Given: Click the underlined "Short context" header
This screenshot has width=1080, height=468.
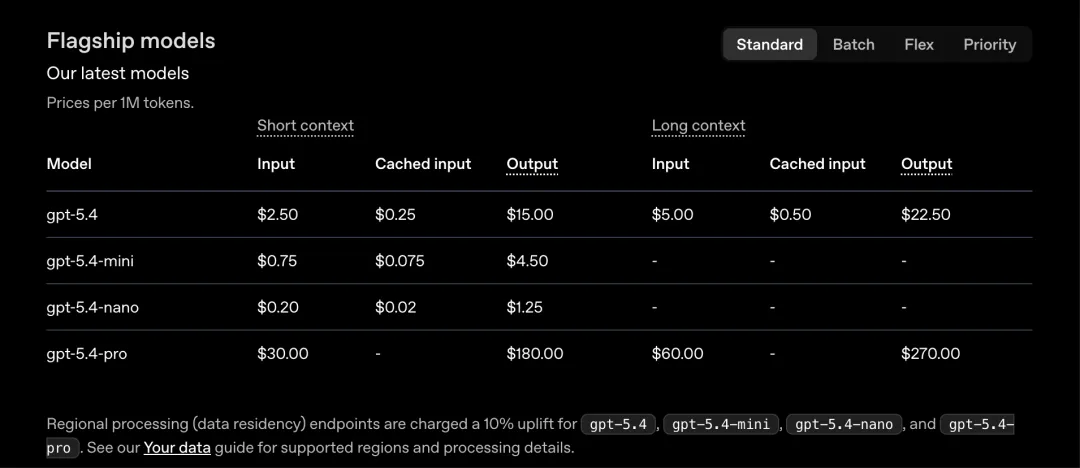Looking at the screenshot, I should coord(305,125).
